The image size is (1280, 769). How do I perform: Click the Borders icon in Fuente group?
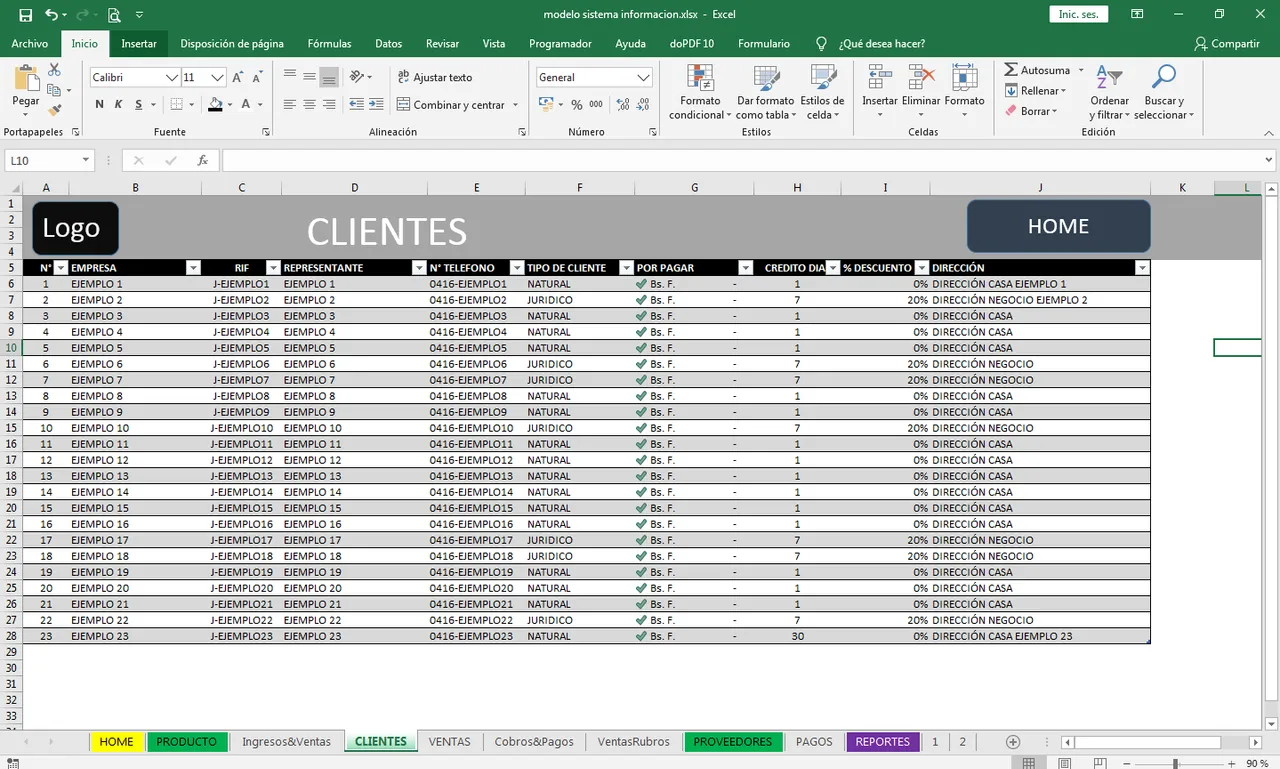tap(177, 104)
